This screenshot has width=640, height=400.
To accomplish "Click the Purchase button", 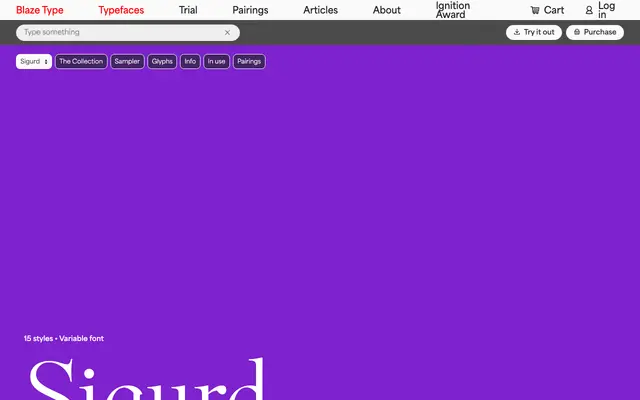I will 595,32.
